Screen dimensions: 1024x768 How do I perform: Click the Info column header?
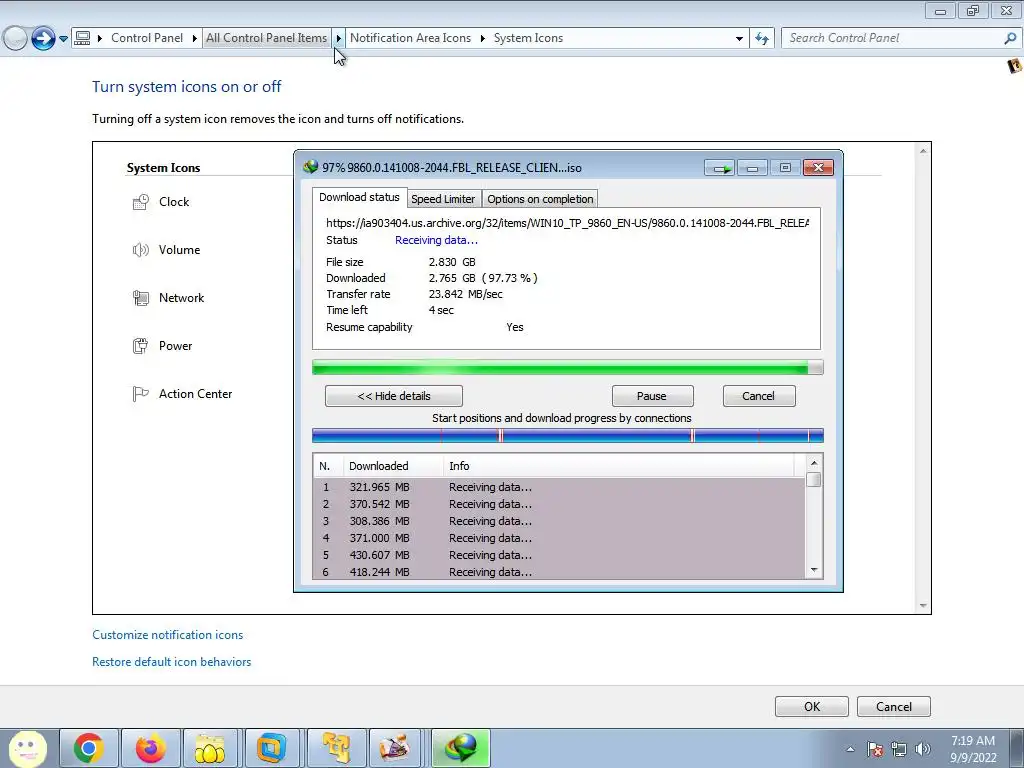tap(618, 466)
